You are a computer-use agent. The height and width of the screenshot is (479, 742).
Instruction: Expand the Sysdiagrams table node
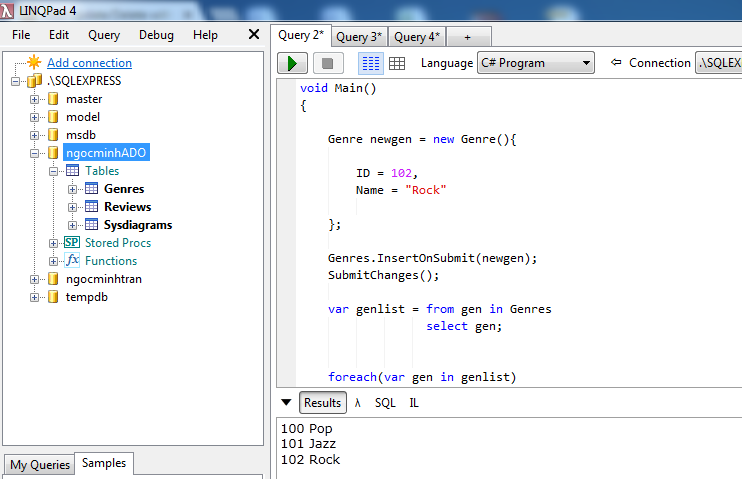(72, 225)
